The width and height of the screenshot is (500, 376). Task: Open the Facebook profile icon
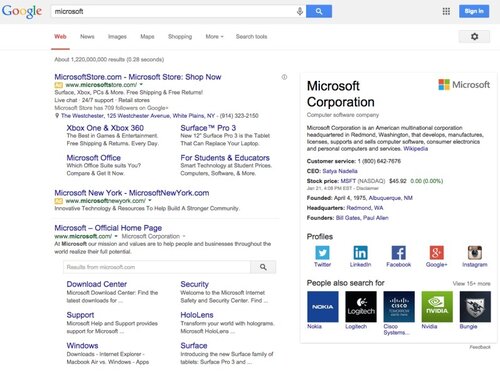tap(398, 253)
